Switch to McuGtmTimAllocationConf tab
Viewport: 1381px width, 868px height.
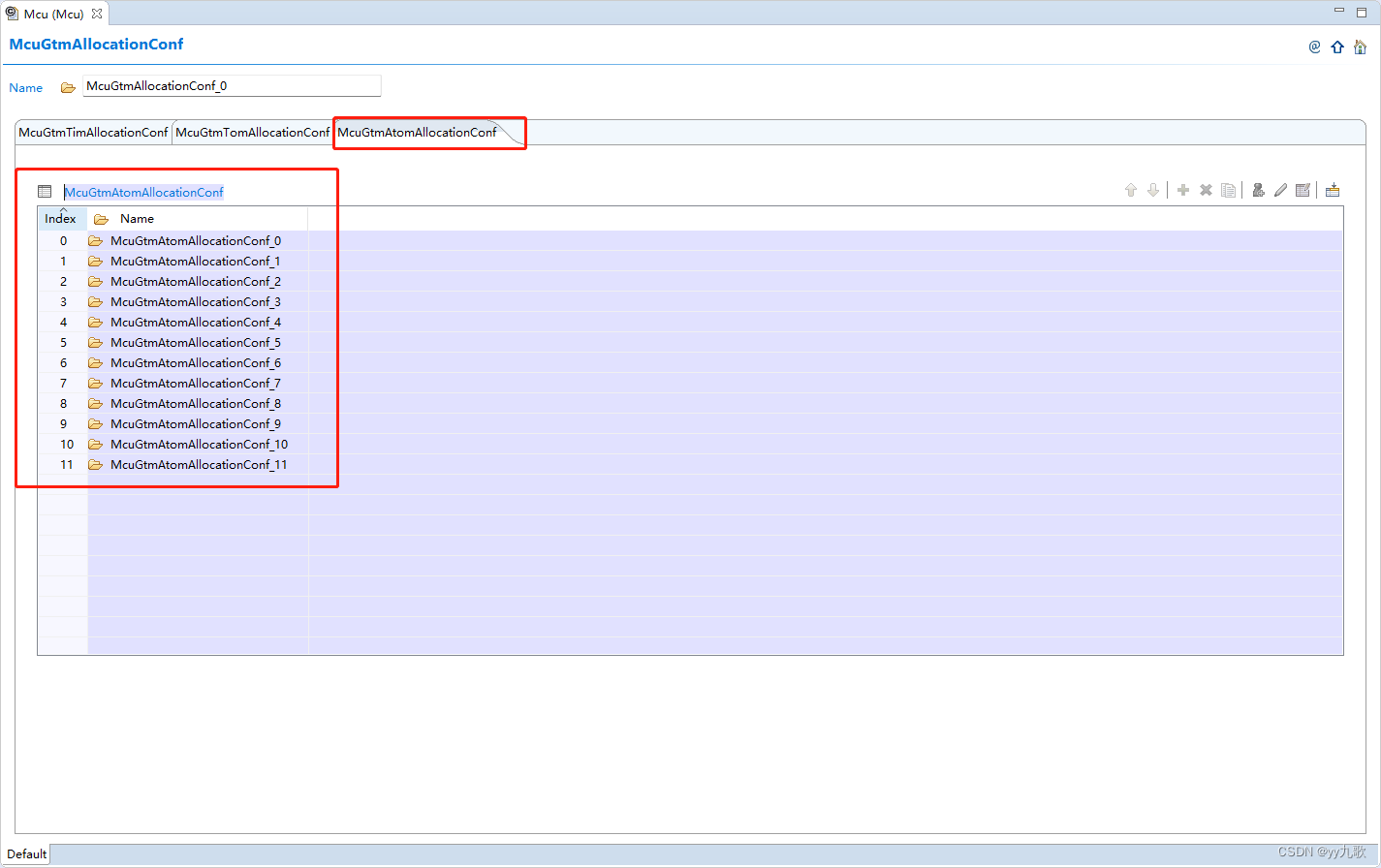click(93, 132)
